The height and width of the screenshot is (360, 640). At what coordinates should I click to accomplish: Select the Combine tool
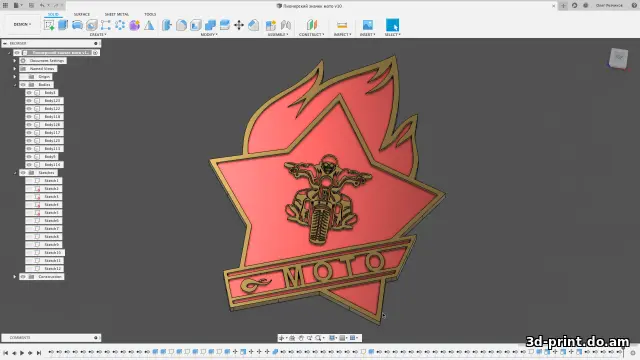(x=210, y=25)
